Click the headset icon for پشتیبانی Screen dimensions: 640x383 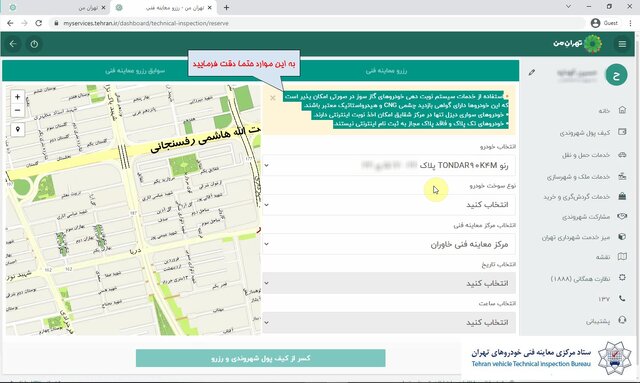click(x=622, y=320)
